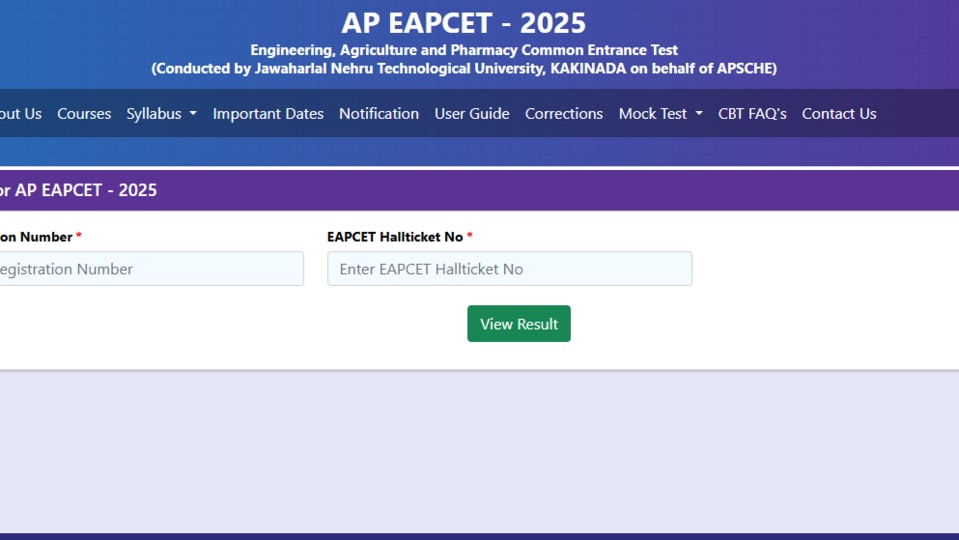Open the About Us menu item
This screenshot has width=959, height=540.
21,114
